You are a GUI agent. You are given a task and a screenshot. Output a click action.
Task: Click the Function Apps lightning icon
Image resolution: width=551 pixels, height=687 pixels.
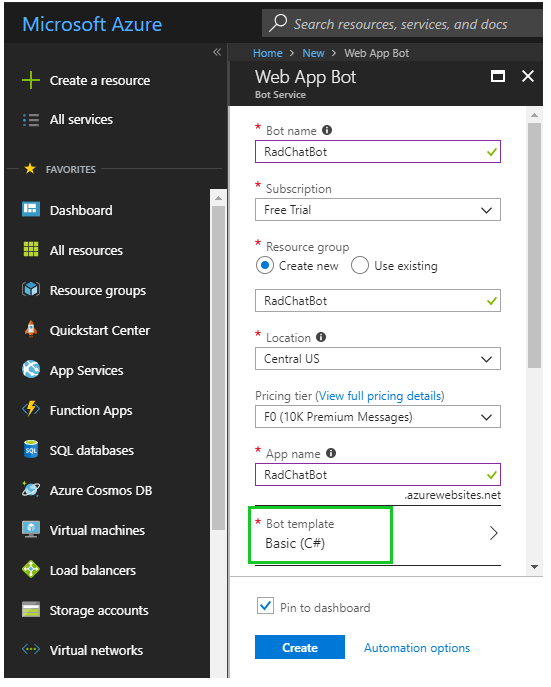point(31,409)
